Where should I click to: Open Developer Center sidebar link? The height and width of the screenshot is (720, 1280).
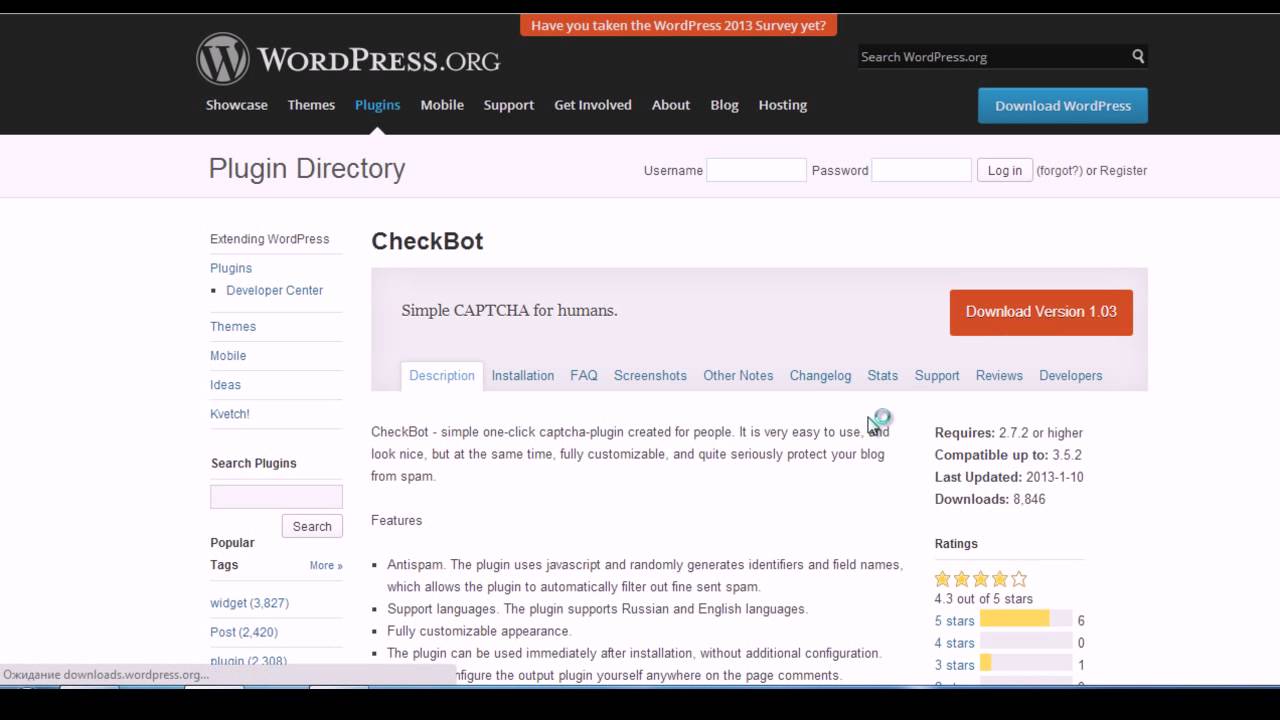pos(275,290)
